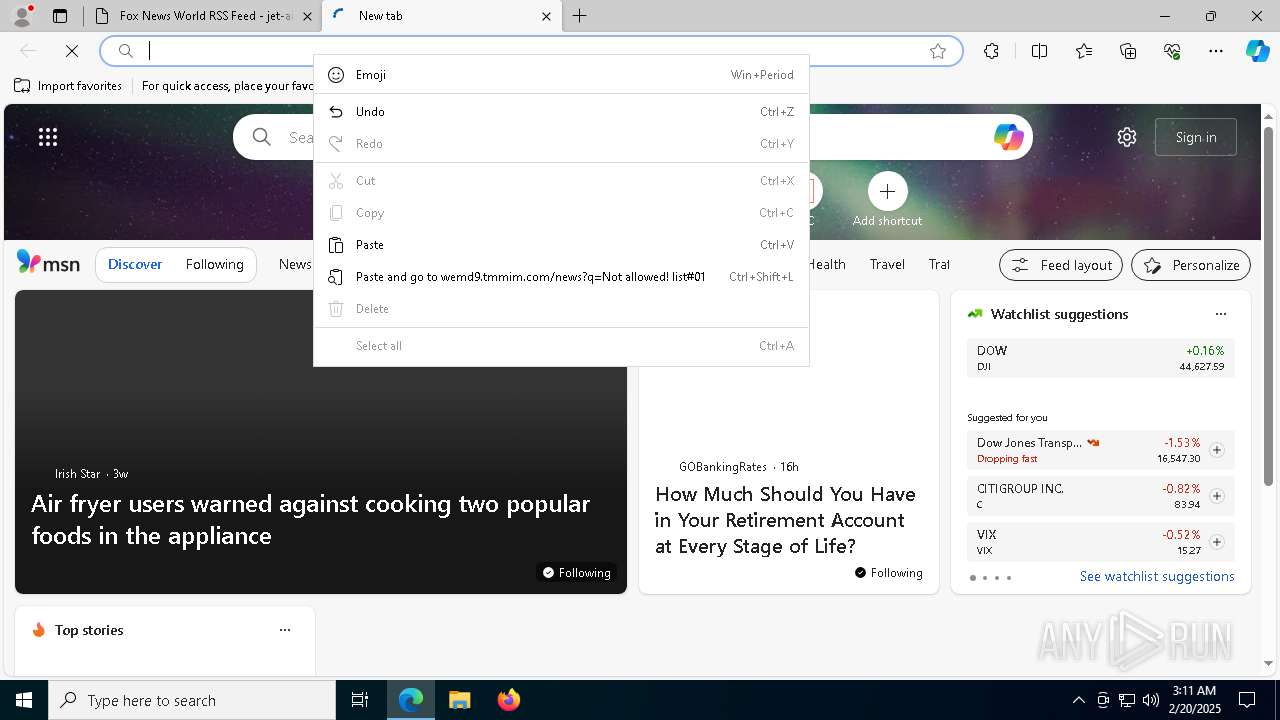Click the taskbar search box
Screen dimensions: 1280x720
coord(192,700)
